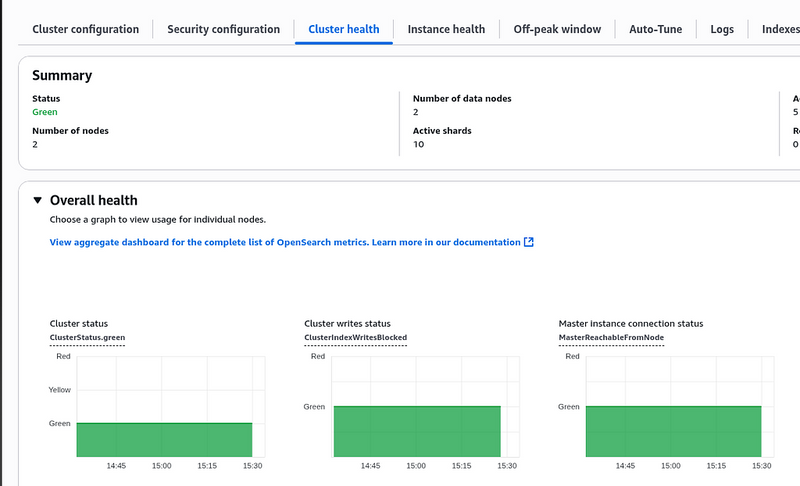Open the Off-peak window tab
The width and height of the screenshot is (800, 486).
pyautogui.click(x=557, y=29)
